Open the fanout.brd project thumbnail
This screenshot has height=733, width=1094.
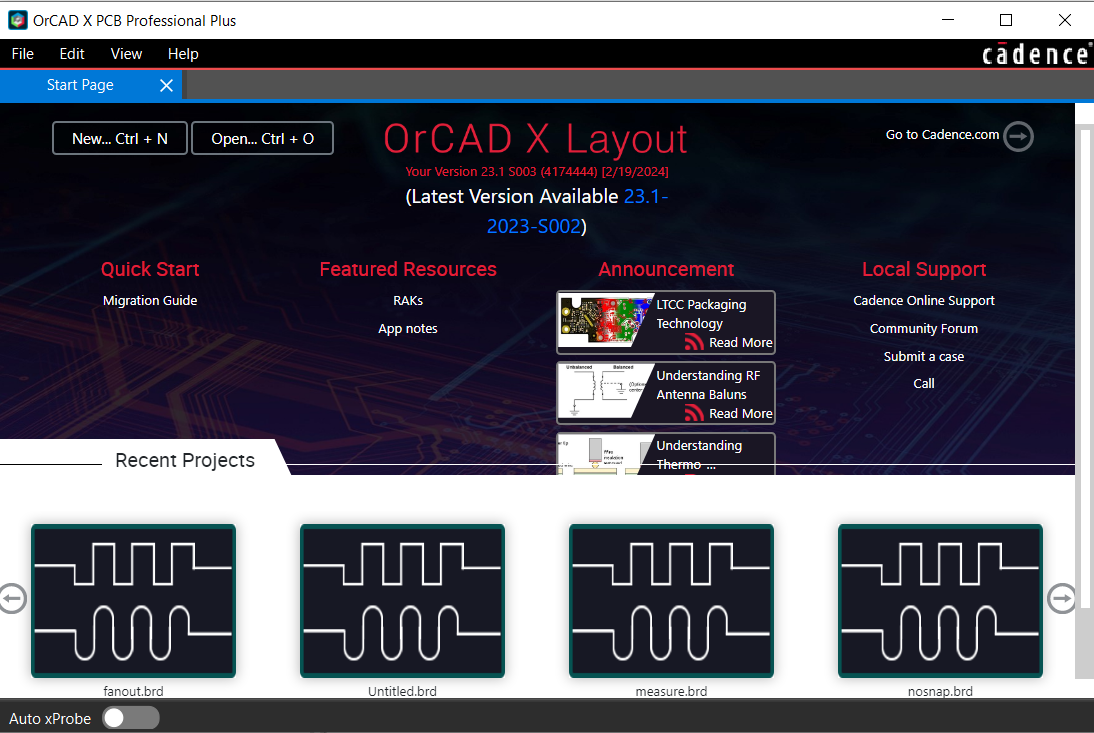(133, 600)
